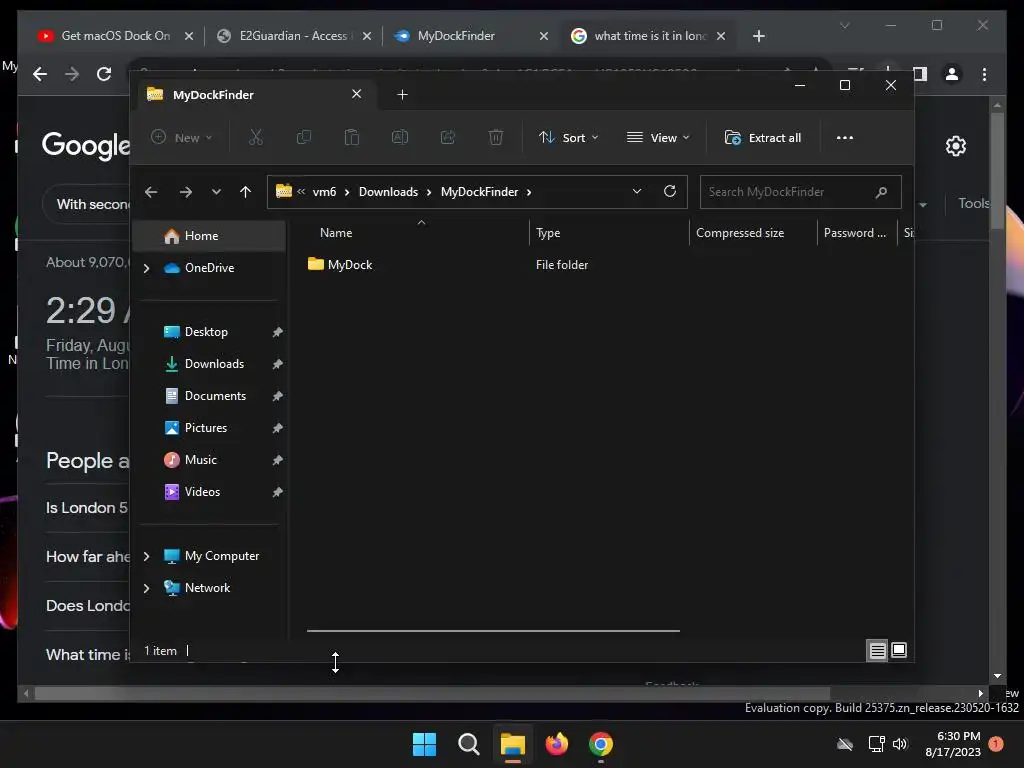
Task: Click Extract all button
Action: coord(763,138)
